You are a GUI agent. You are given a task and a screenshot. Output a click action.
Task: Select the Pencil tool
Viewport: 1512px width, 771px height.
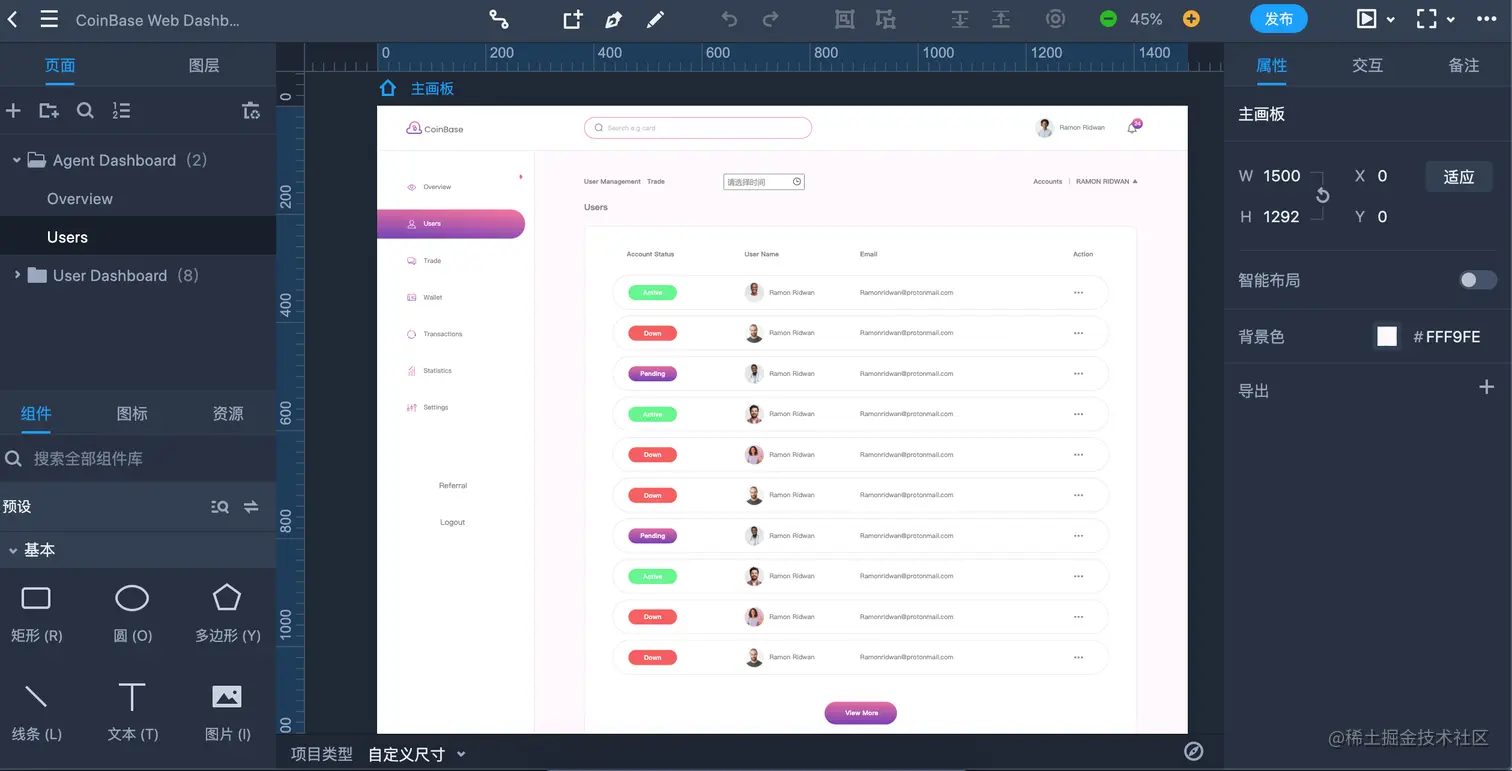click(654, 19)
